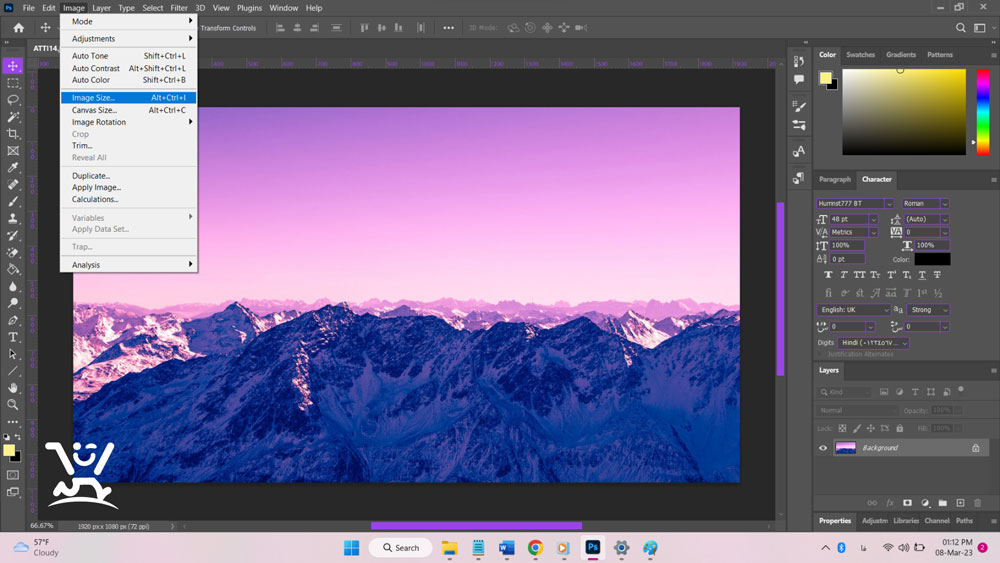Select the Paint Bucket tool
Viewport: 1000px width, 563px height.
(x=13, y=269)
